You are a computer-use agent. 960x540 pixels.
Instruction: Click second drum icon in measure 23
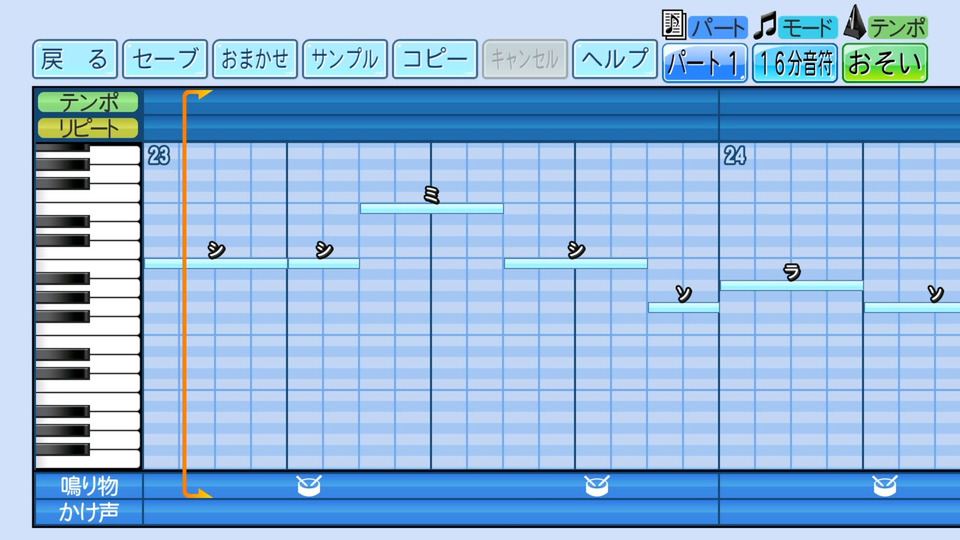[597, 486]
